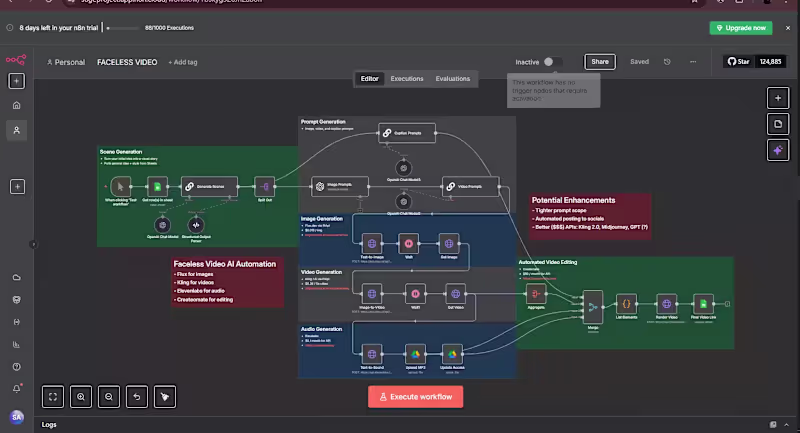Click the Logs panel label
The width and height of the screenshot is (800, 433).
(49, 424)
